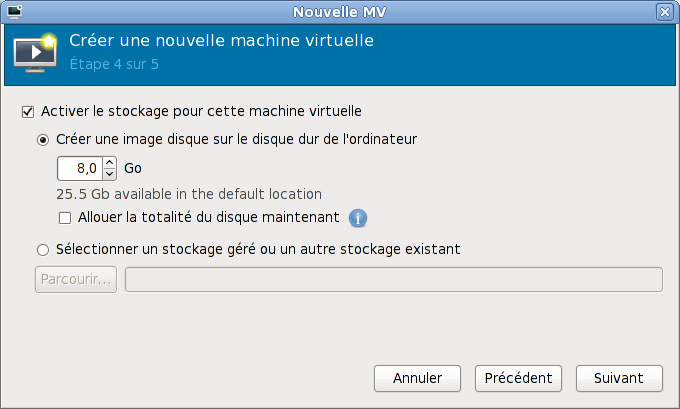Viewport: 680px width, 409px height.
Task: Click the storage path text field
Action: pyautogui.click(x=393, y=280)
